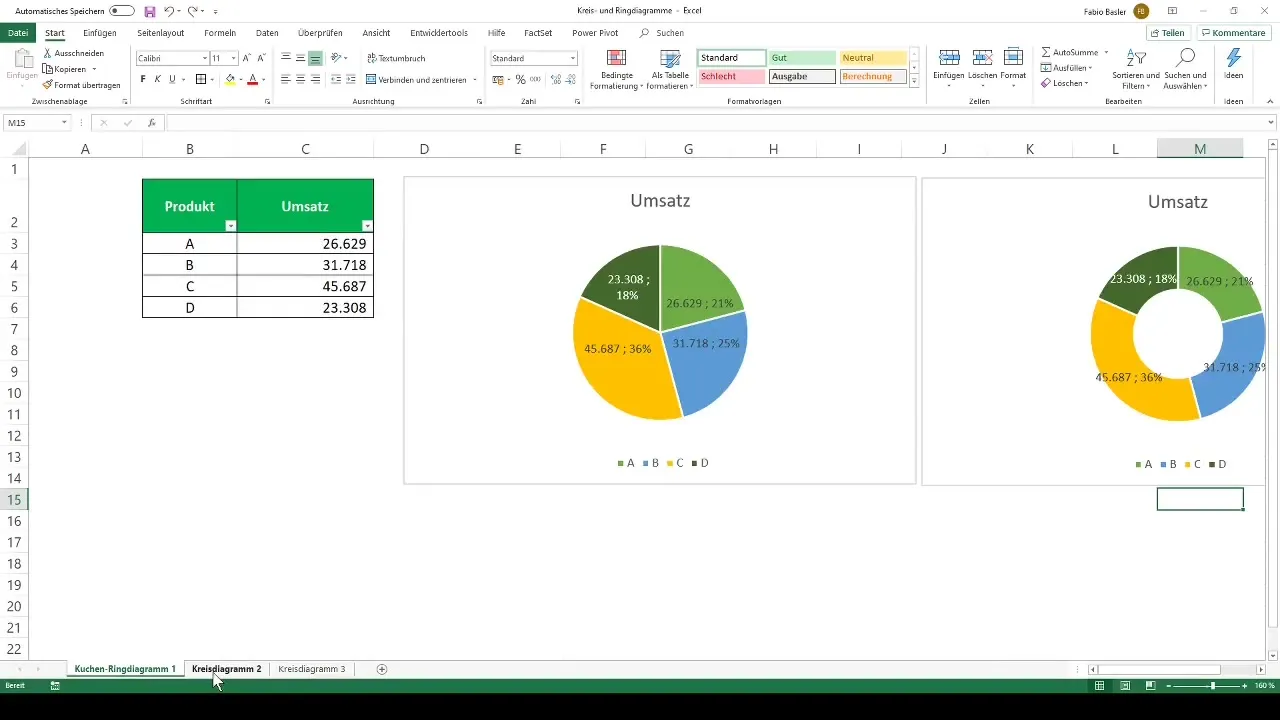Open Als Tabelle formatieren menu
Screen dimensions: 1280x720
coord(671,69)
